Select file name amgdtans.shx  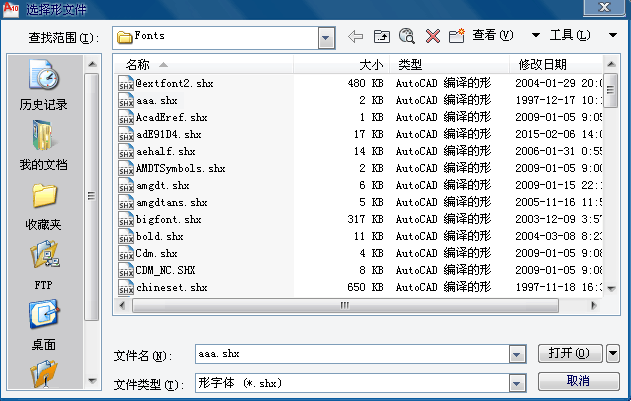[172, 202]
